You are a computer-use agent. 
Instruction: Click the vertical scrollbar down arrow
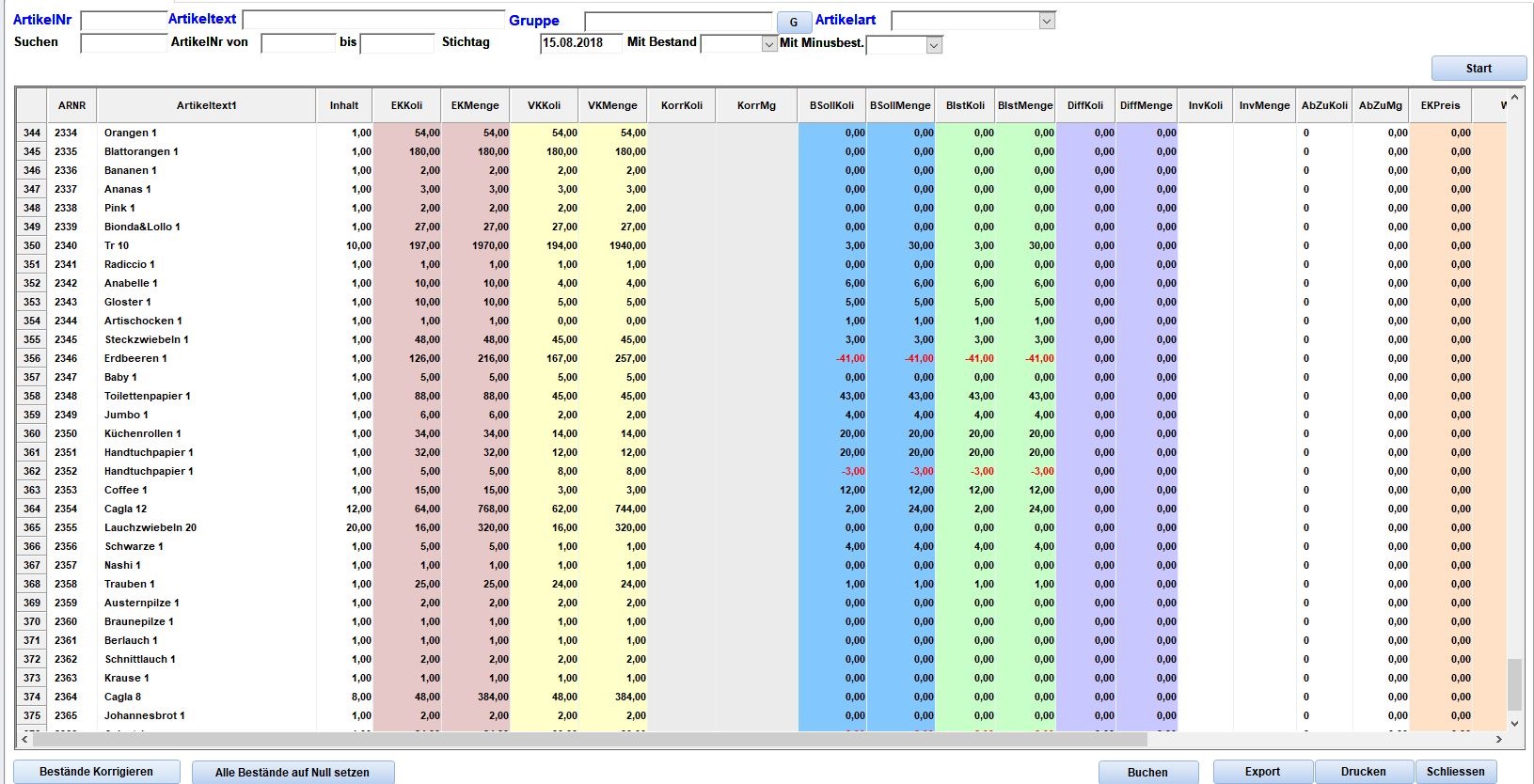pyautogui.click(x=1513, y=723)
